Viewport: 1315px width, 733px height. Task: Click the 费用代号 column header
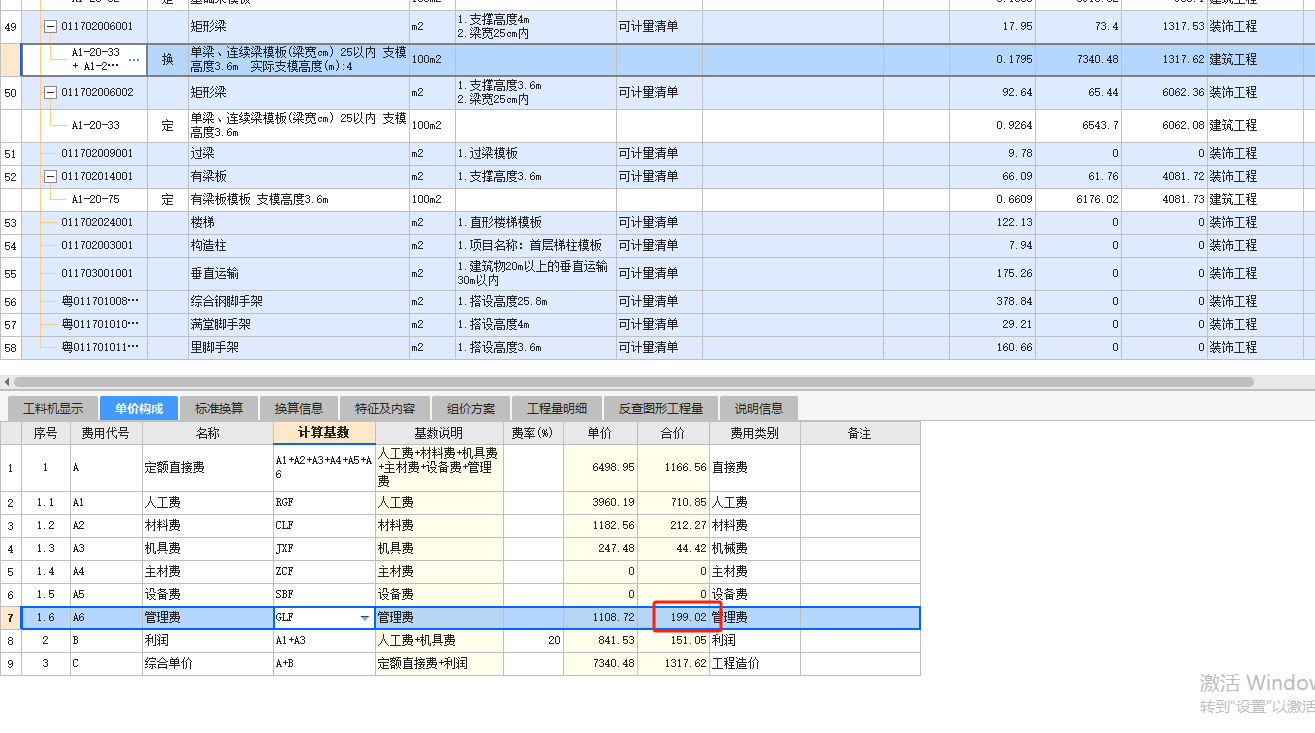click(x=106, y=433)
